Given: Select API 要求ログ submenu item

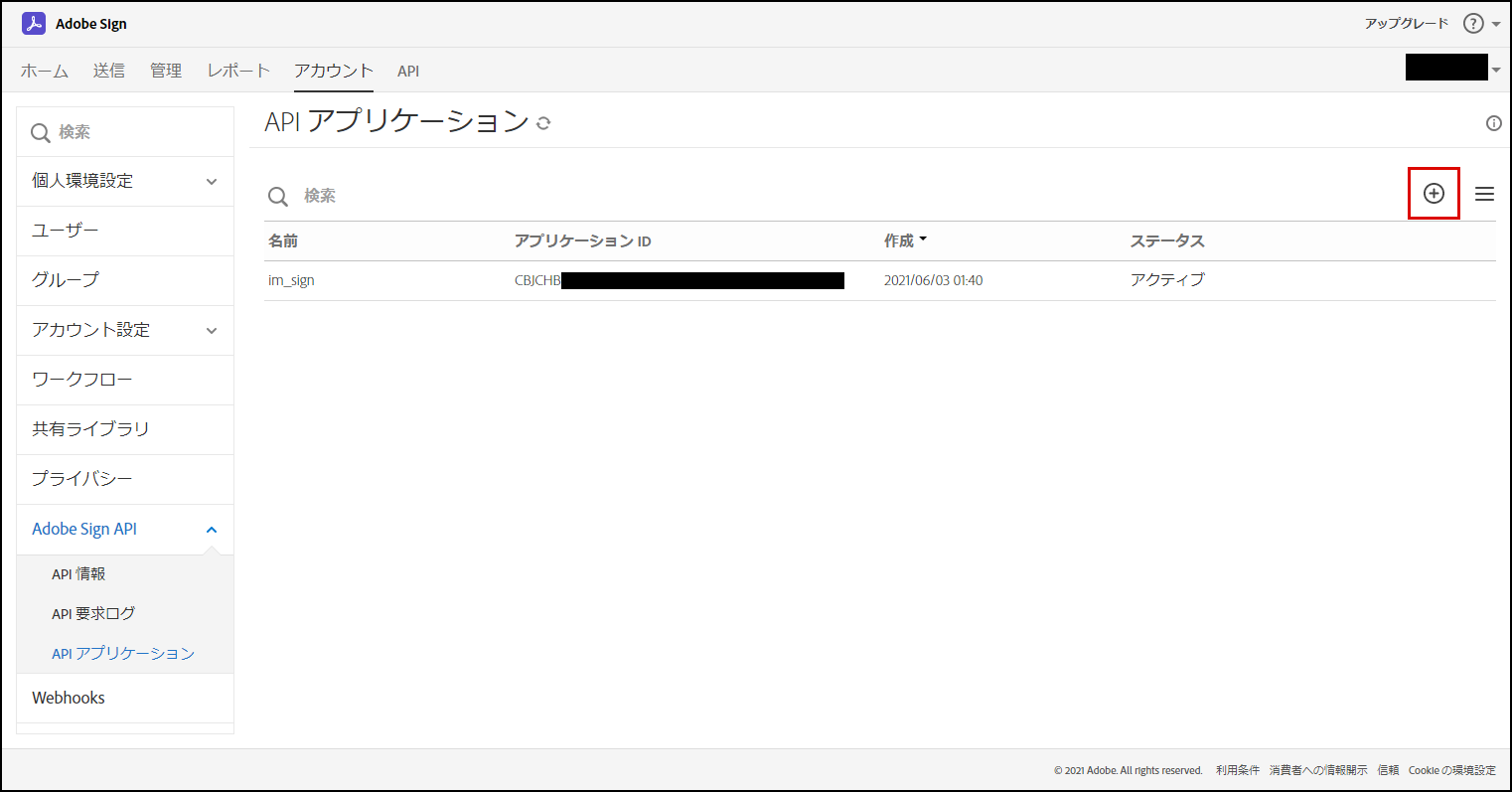Looking at the screenshot, I should (93, 613).
